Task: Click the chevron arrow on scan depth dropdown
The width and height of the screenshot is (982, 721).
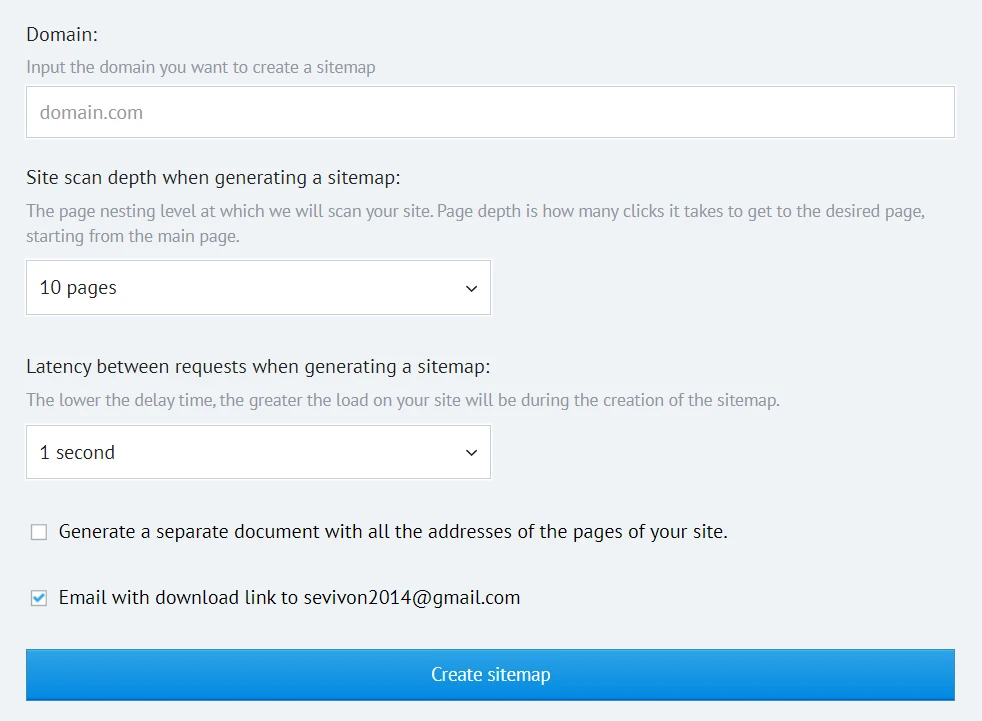Action: click(x=472, y=288)
